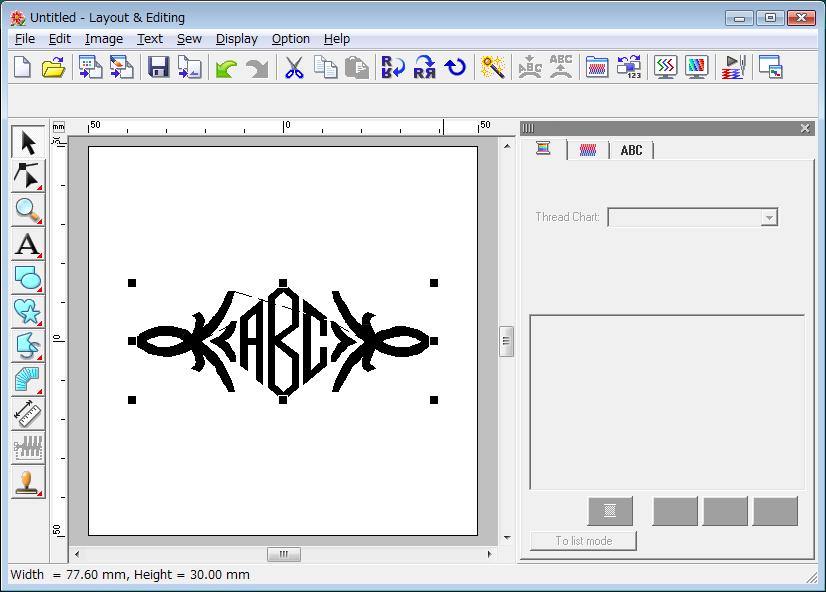Select the Text tool letter A
Viewport: 826px width, 592px height.
tap(28, 244)
